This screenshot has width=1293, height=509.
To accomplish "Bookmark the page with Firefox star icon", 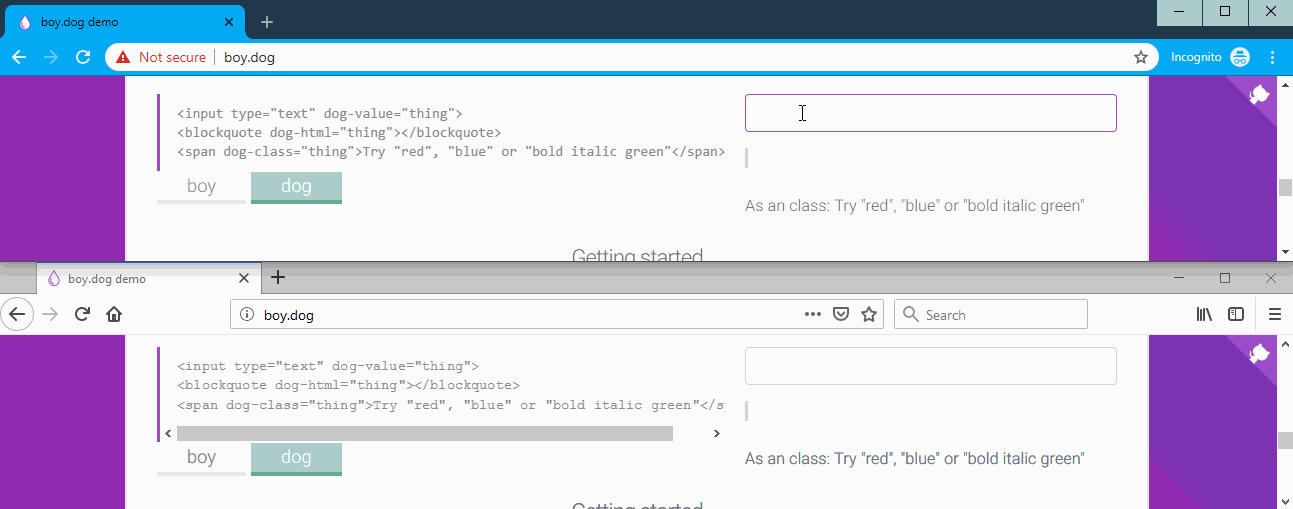I will [869, 314].
